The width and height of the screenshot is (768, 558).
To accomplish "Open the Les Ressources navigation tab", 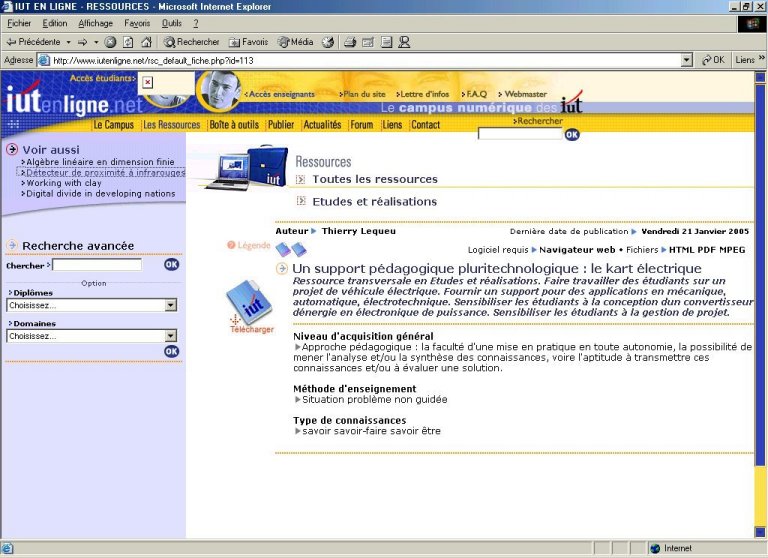I will (171, 125).
